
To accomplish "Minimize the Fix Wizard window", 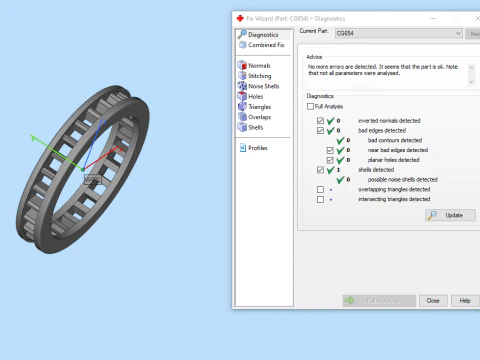I will 433,18.
